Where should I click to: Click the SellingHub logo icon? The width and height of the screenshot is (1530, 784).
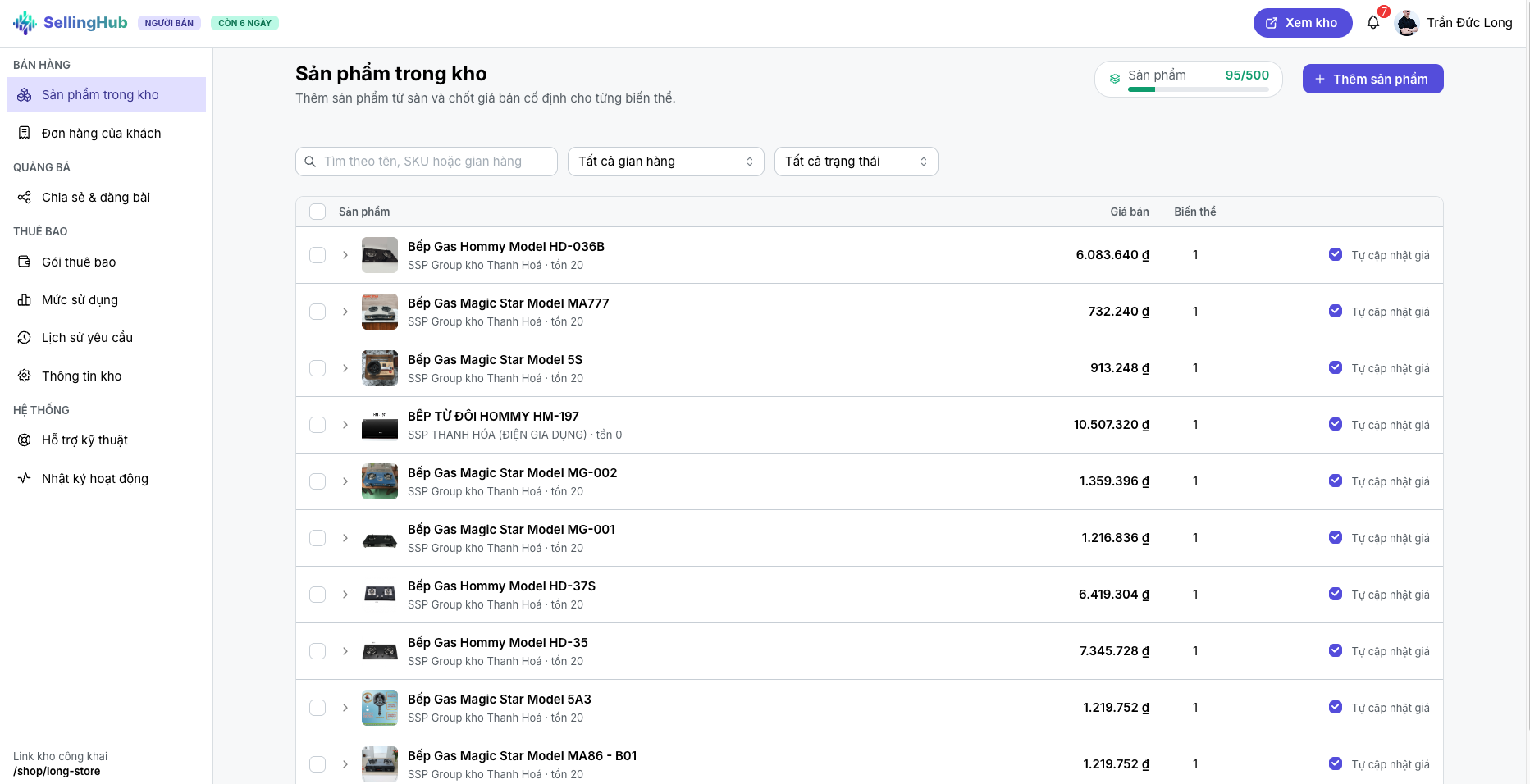25,23
